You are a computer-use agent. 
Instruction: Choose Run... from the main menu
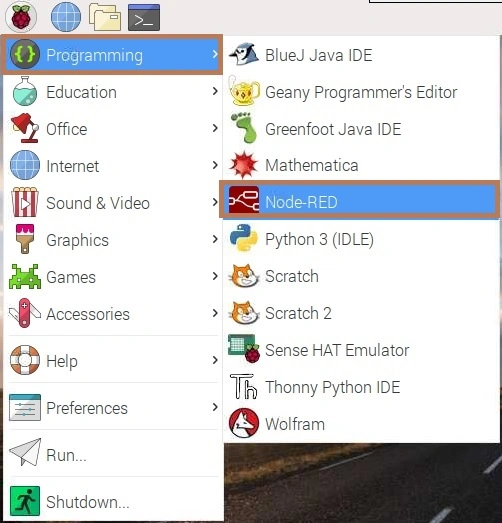(112, 455)
